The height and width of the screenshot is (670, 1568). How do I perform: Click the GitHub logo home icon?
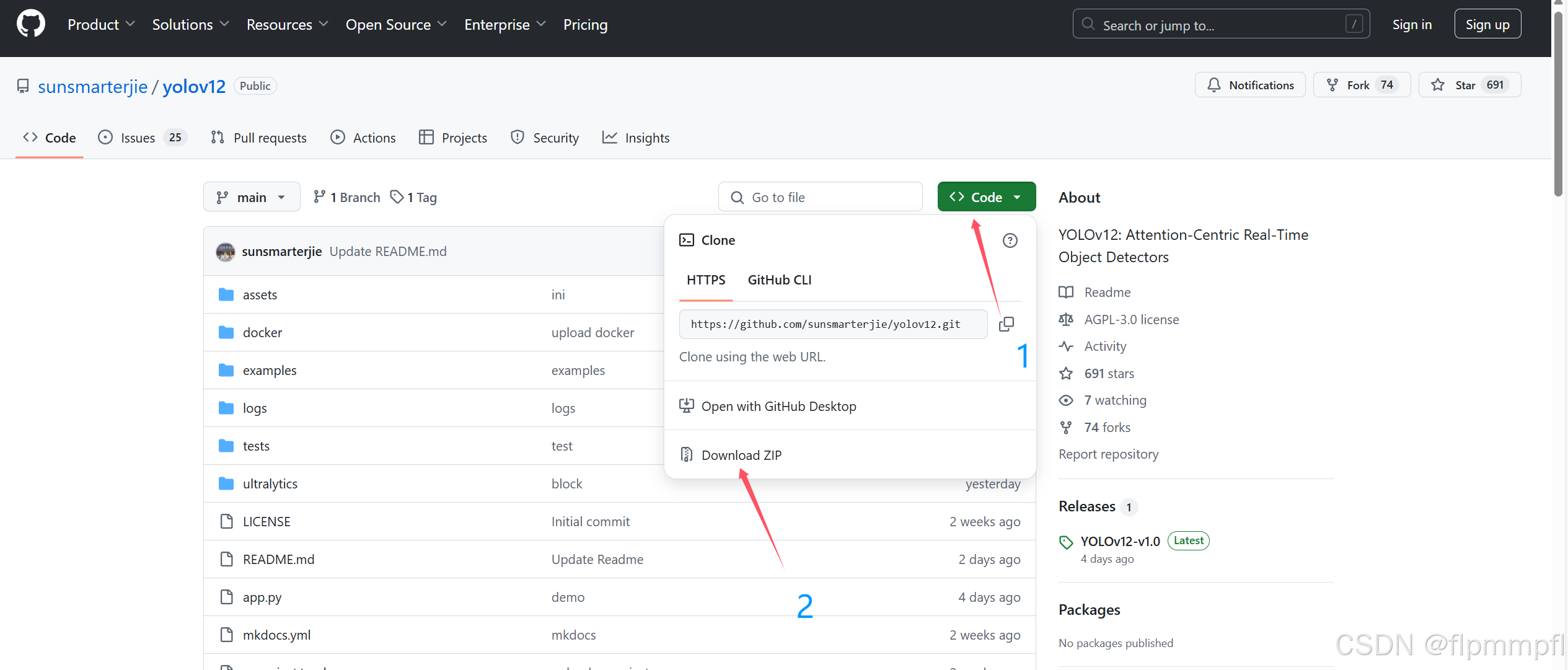tap(30, 24)
